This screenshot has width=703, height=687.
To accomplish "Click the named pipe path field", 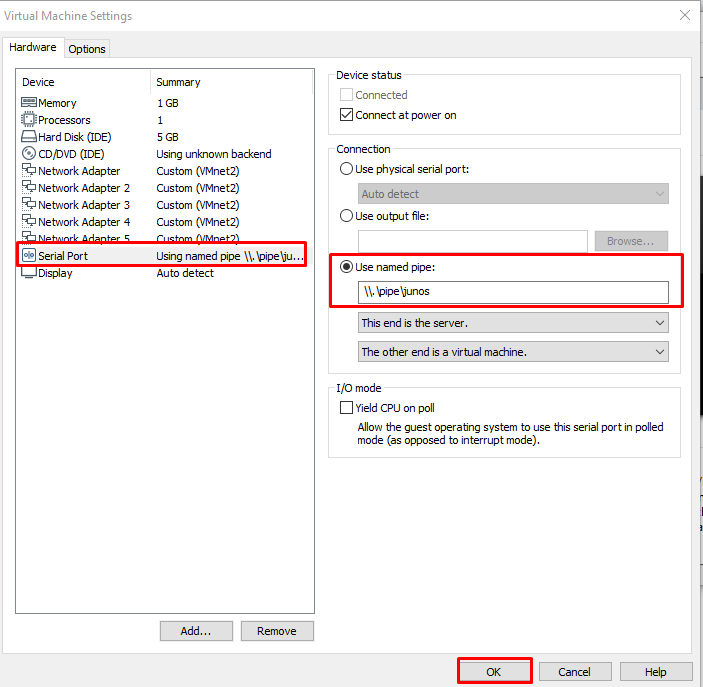I will click(513, 292).
